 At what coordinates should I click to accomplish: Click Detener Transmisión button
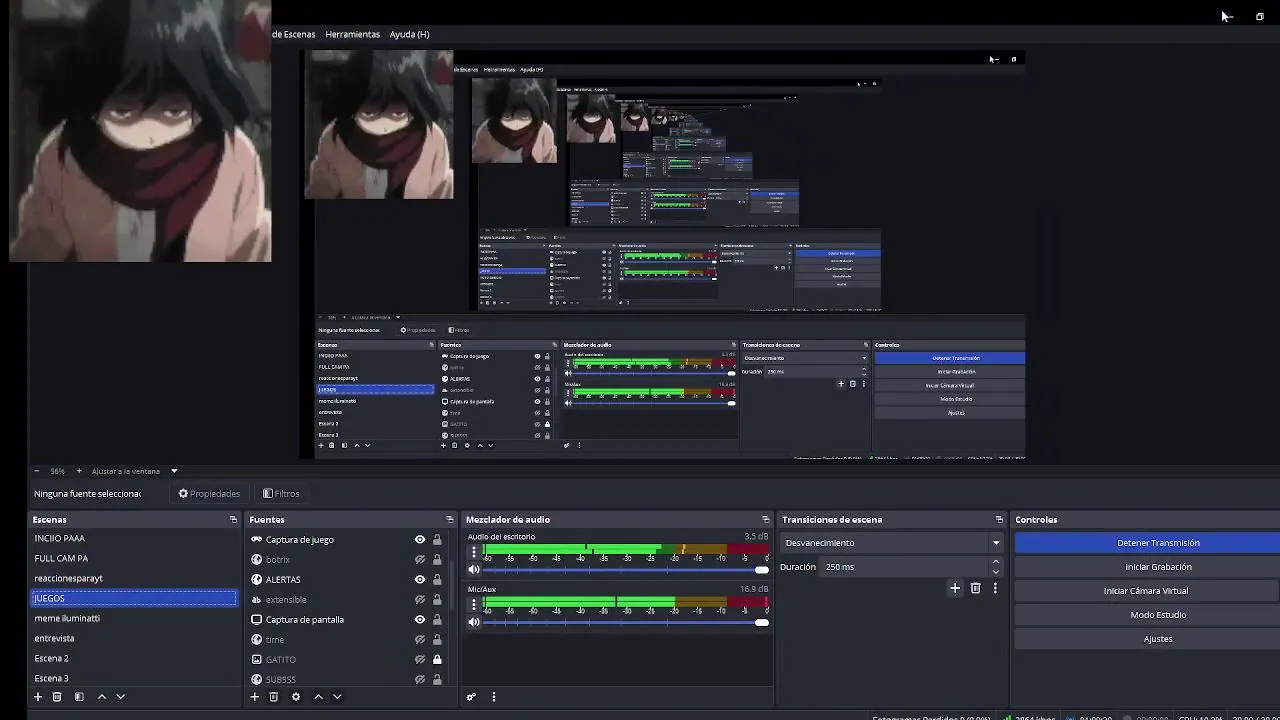click(1147, 543)
